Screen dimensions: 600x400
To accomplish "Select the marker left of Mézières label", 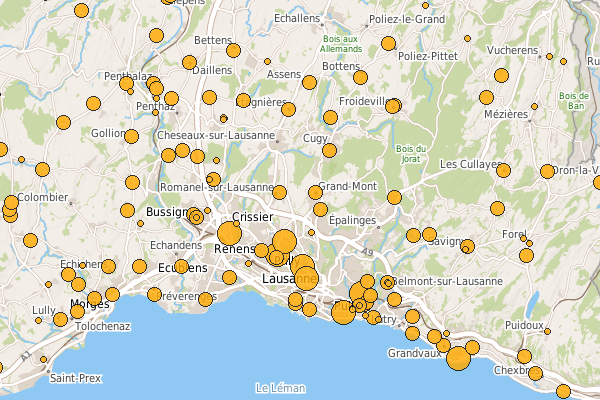I will pyautogui.click(x=486, y=98).
